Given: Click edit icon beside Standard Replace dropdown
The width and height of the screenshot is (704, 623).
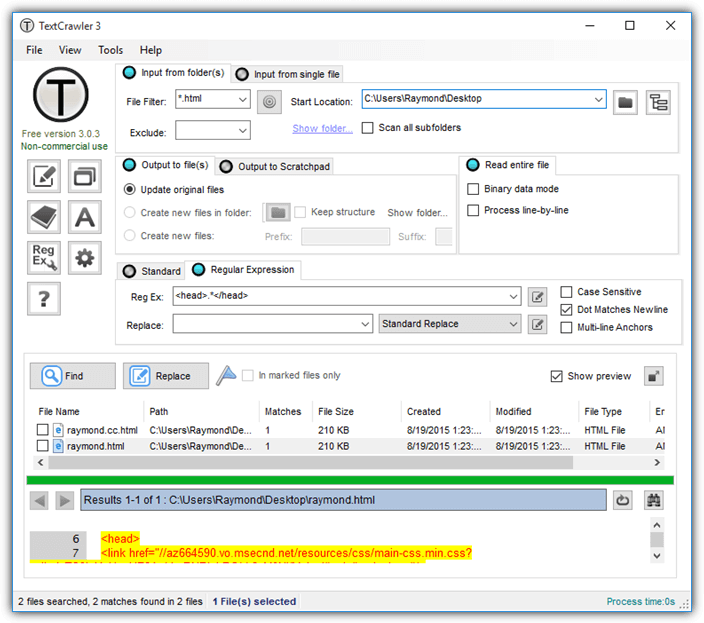Looking at the screenshot, I should click(537, 324).
